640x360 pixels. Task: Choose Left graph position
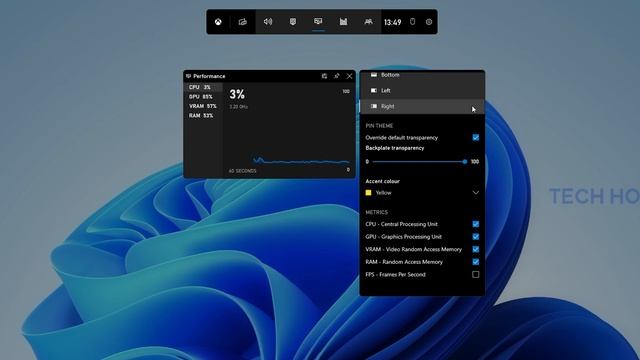coord(422,91)
